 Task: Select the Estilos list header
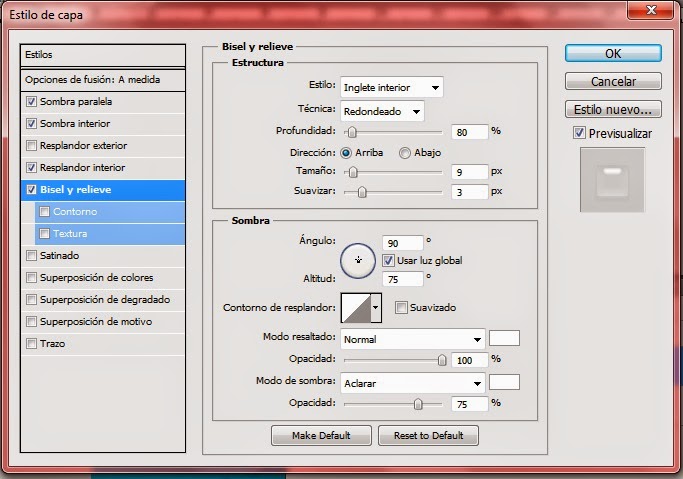coord(103,55)
